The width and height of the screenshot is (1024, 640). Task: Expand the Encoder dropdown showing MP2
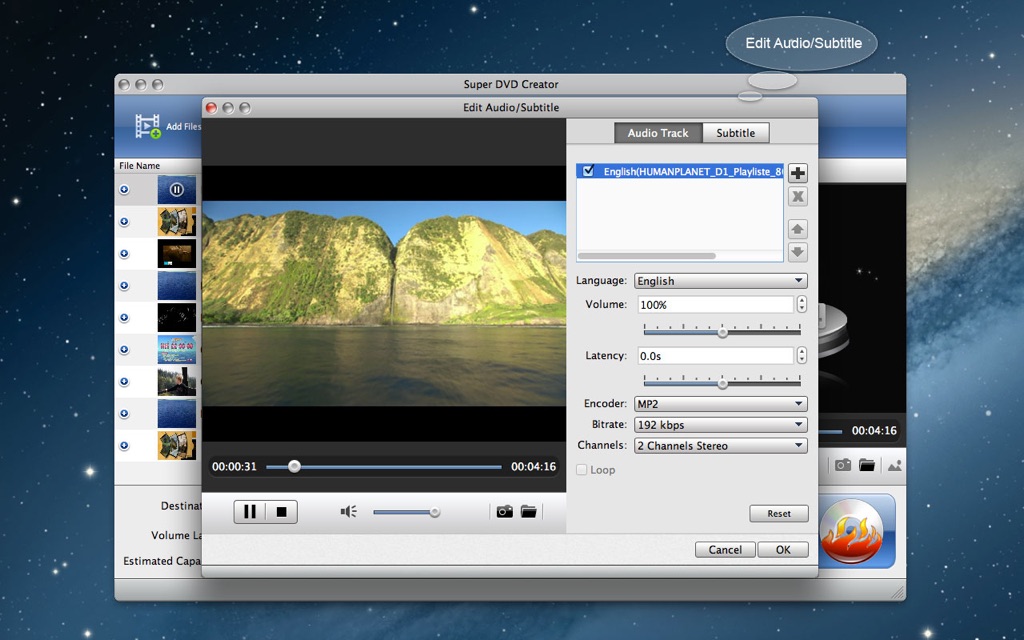click(720, 404)
